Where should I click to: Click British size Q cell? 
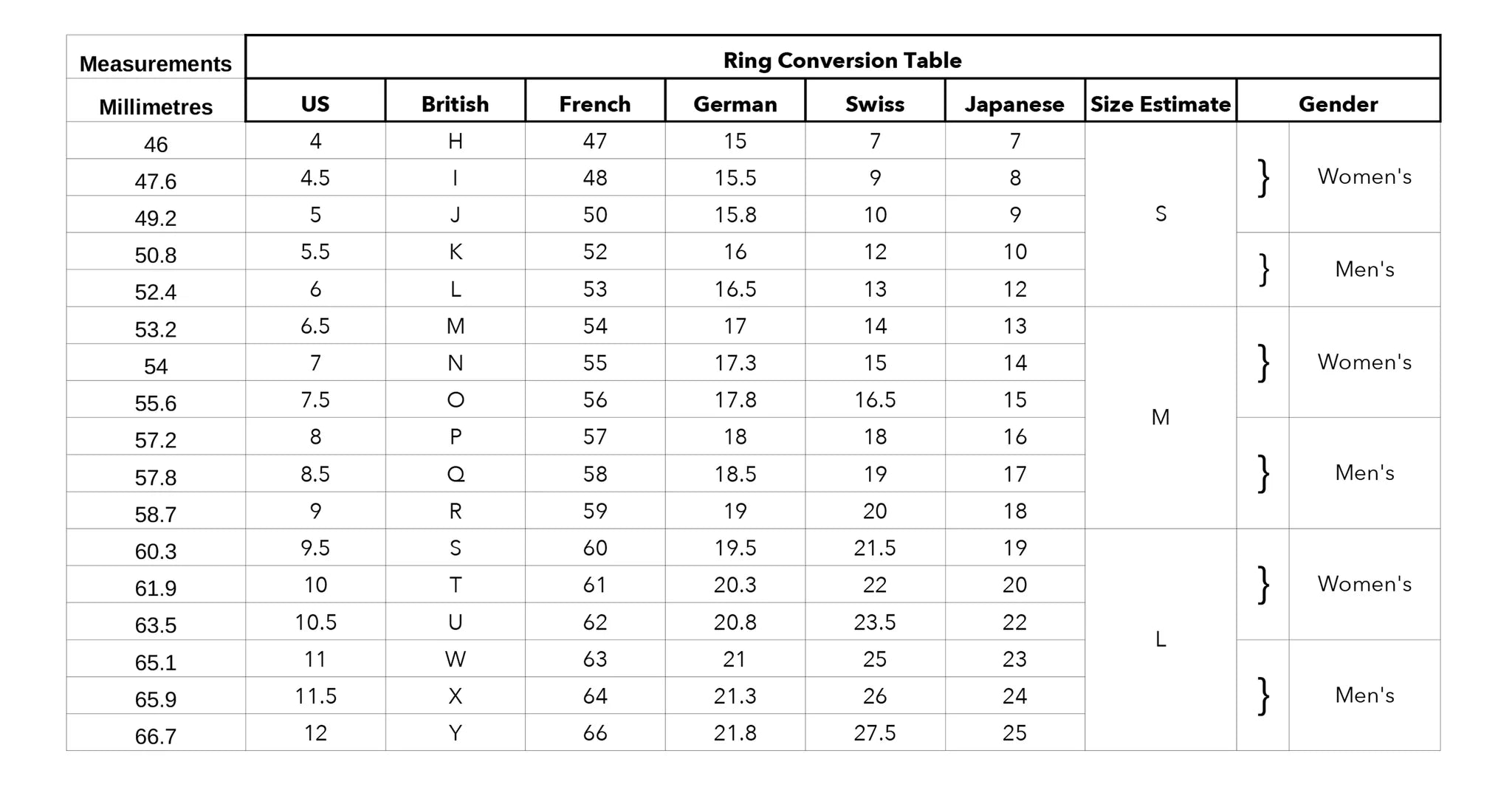tap(456, 474)
